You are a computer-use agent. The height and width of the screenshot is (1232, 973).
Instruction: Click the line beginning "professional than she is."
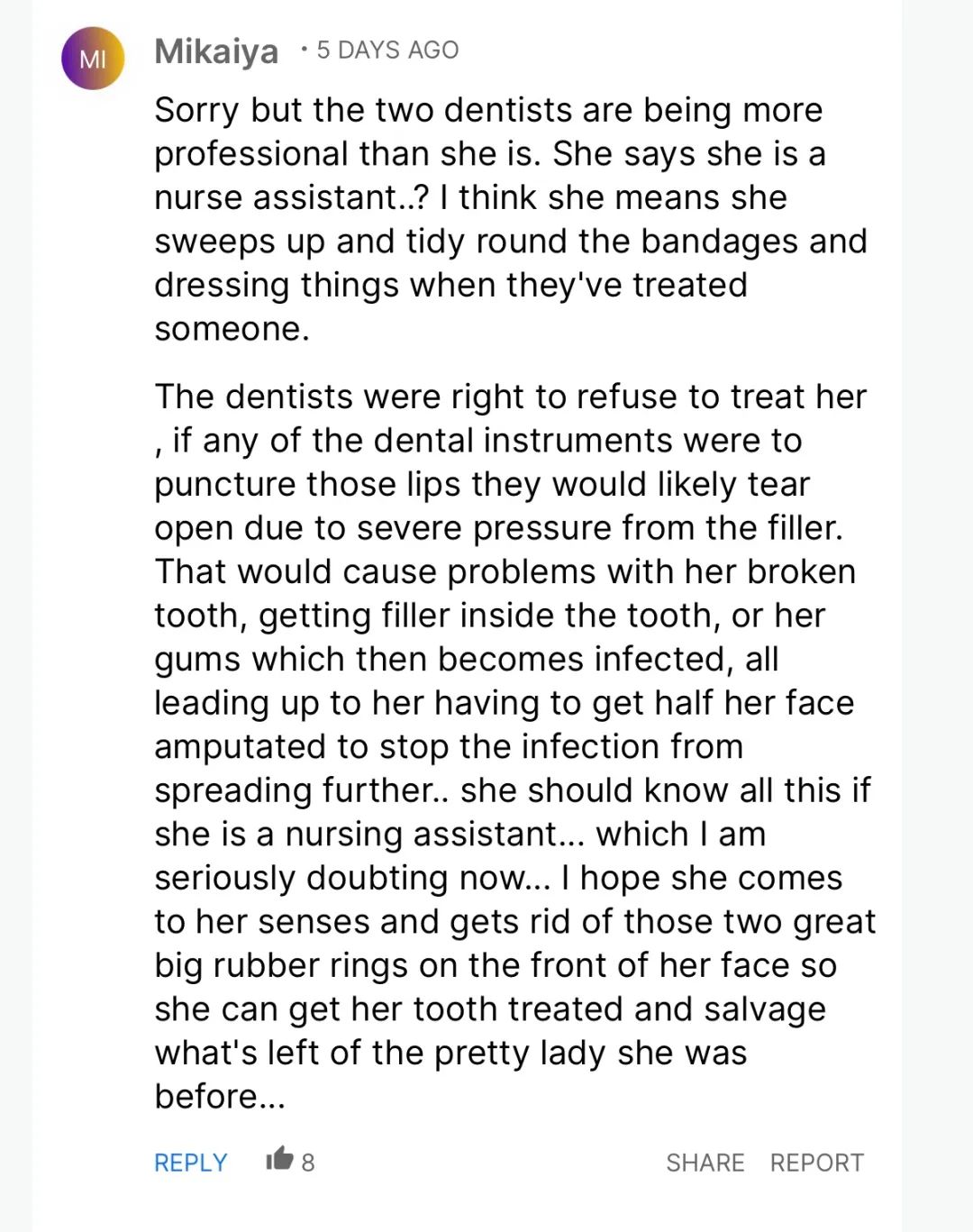pos(490,154)
